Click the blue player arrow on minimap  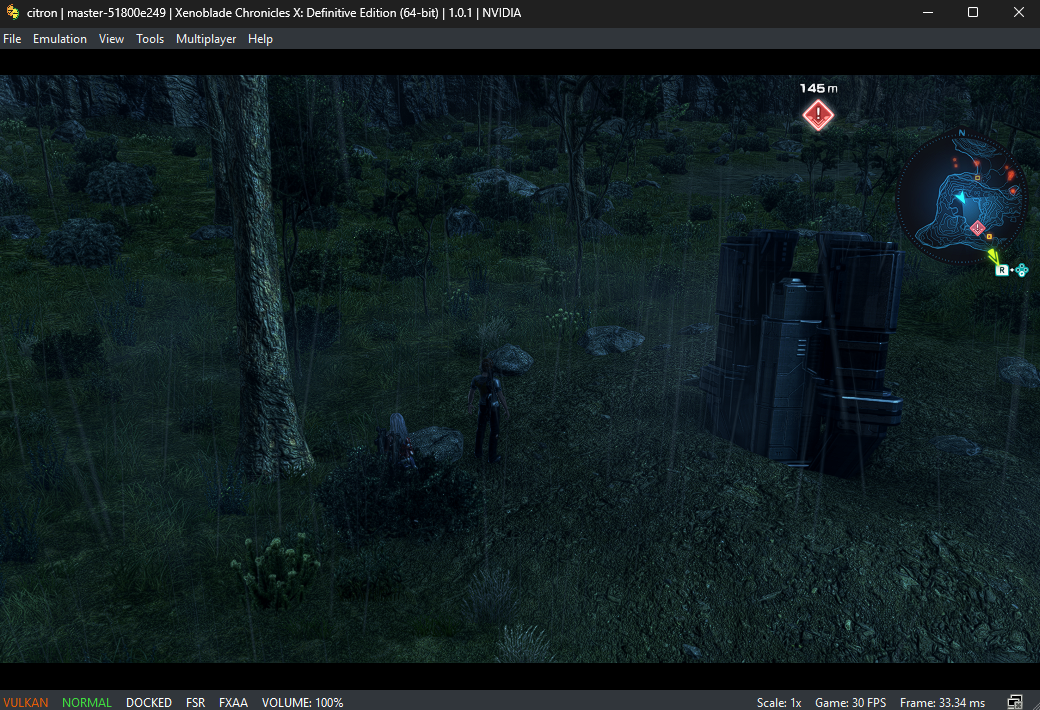click(x=961, y=196)
